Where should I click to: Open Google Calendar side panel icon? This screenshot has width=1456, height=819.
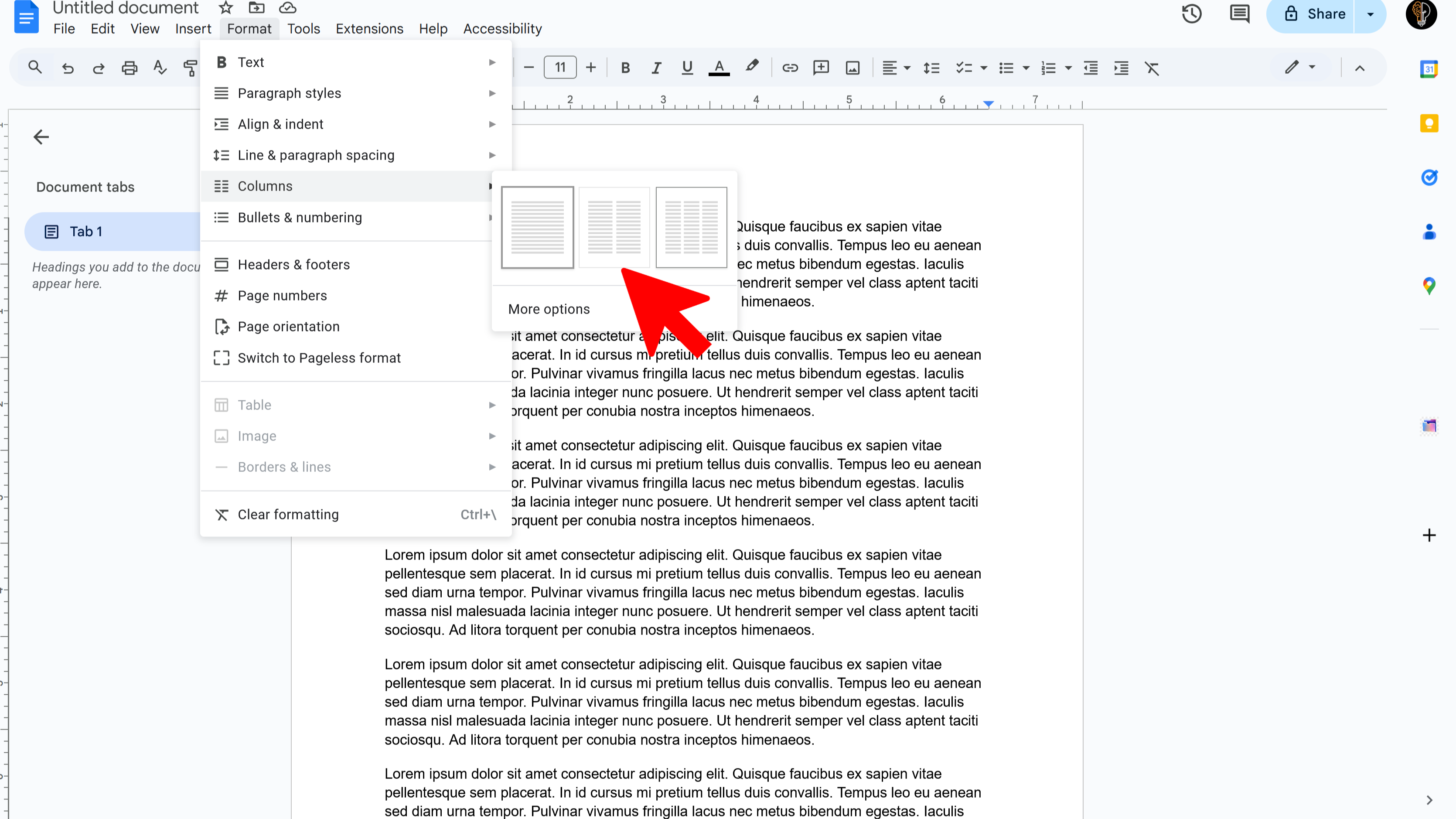pyautogui.click(x=1429, y=69)
